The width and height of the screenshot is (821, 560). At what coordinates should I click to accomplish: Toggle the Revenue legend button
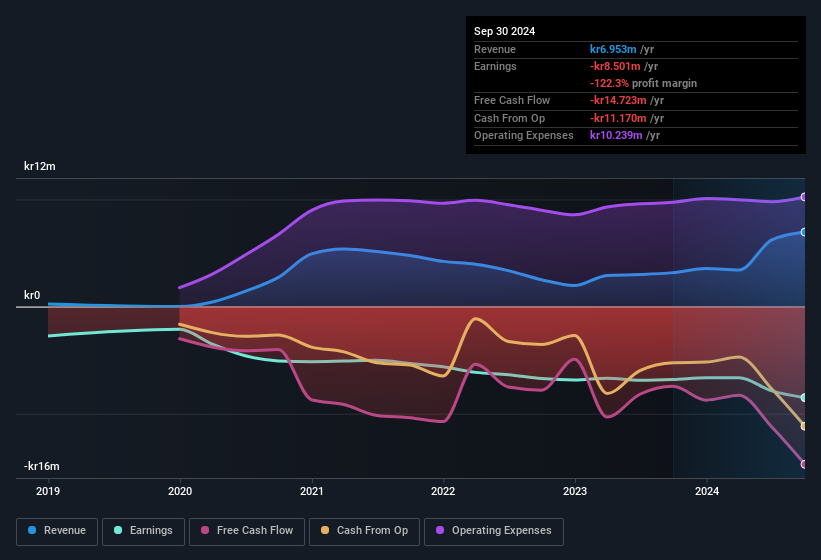pyautogui.click(x=57, y=531)
